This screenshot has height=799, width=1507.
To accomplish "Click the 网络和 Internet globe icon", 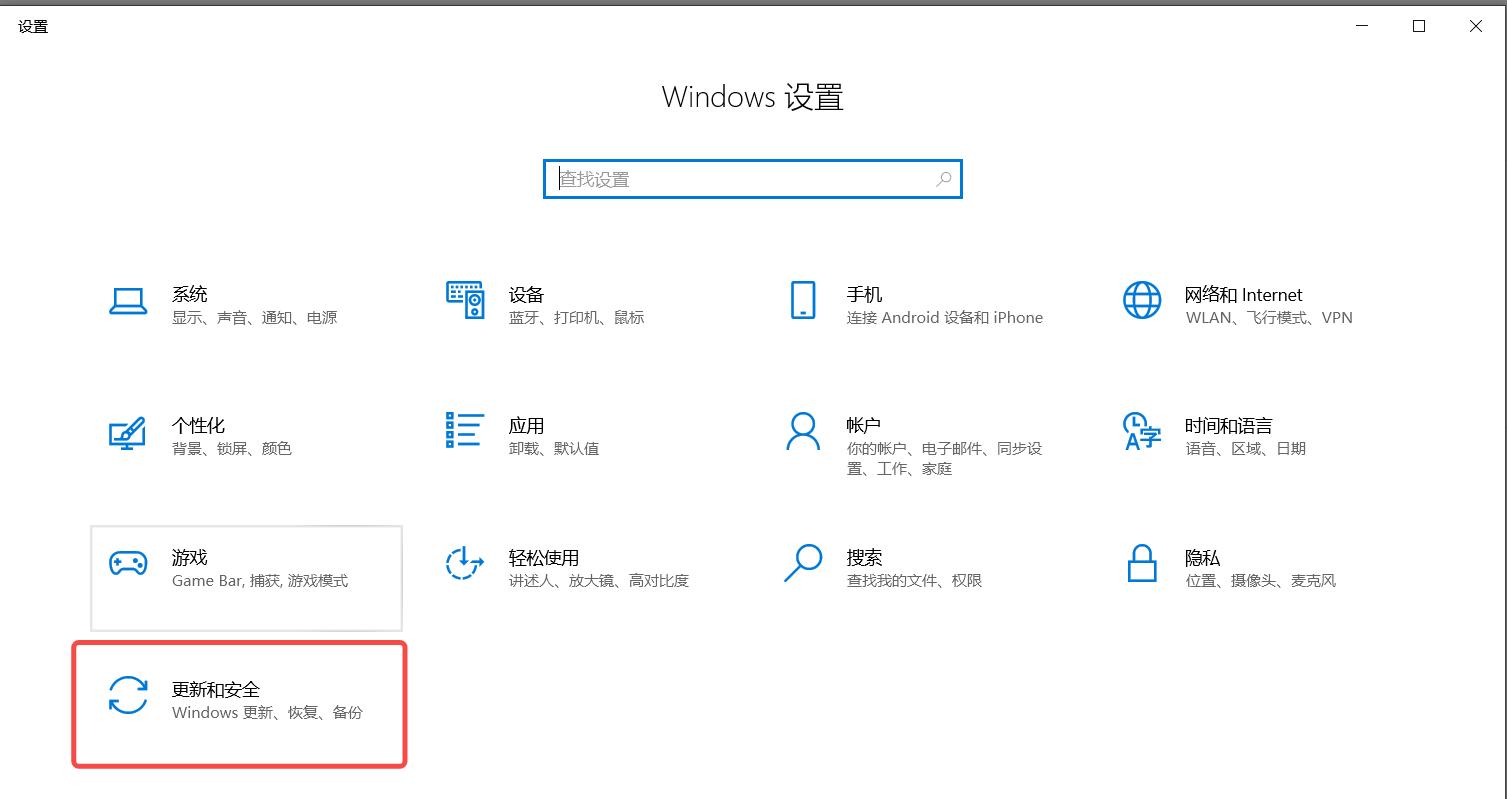I will click(1142, 300).
